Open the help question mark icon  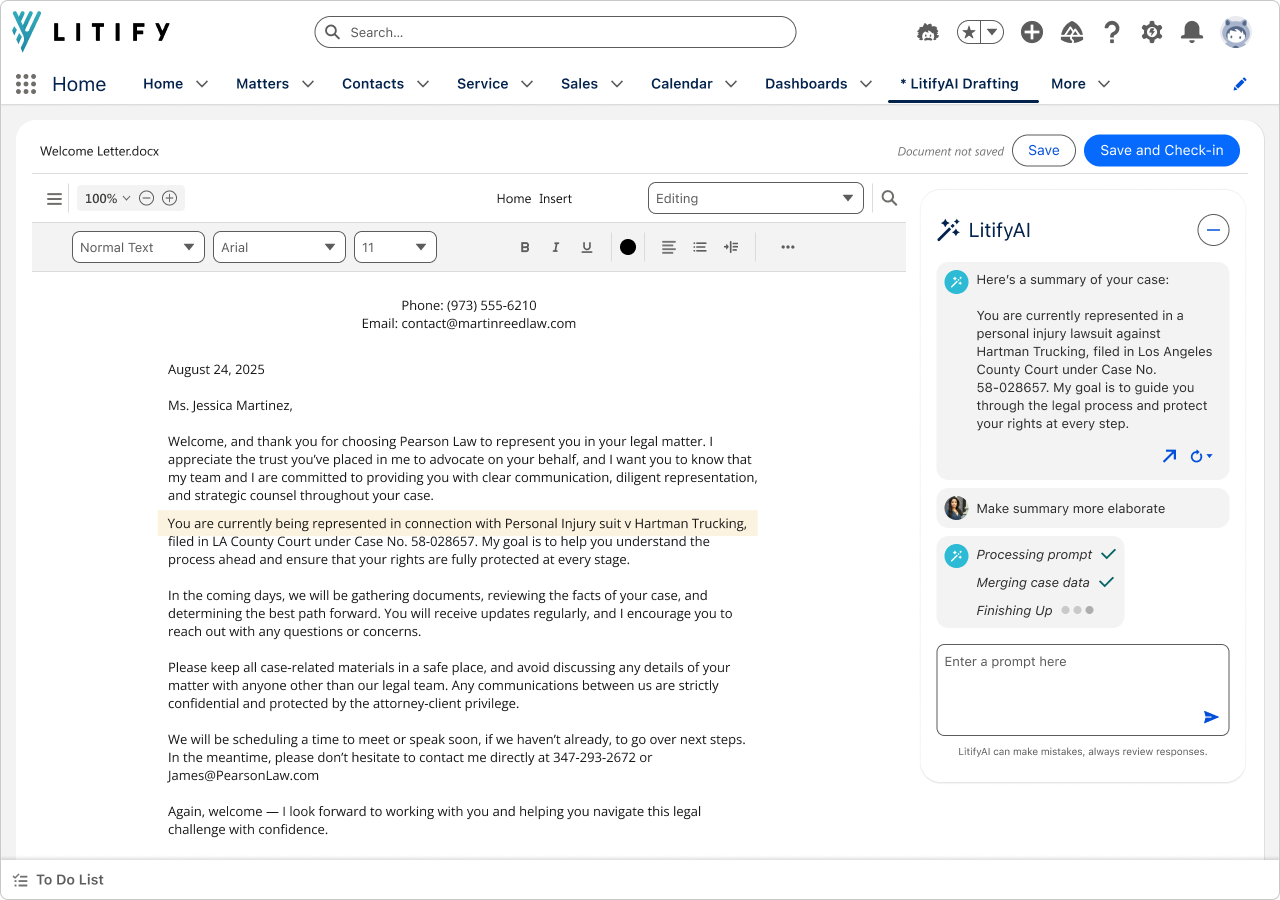click(x=1112, y=32)
